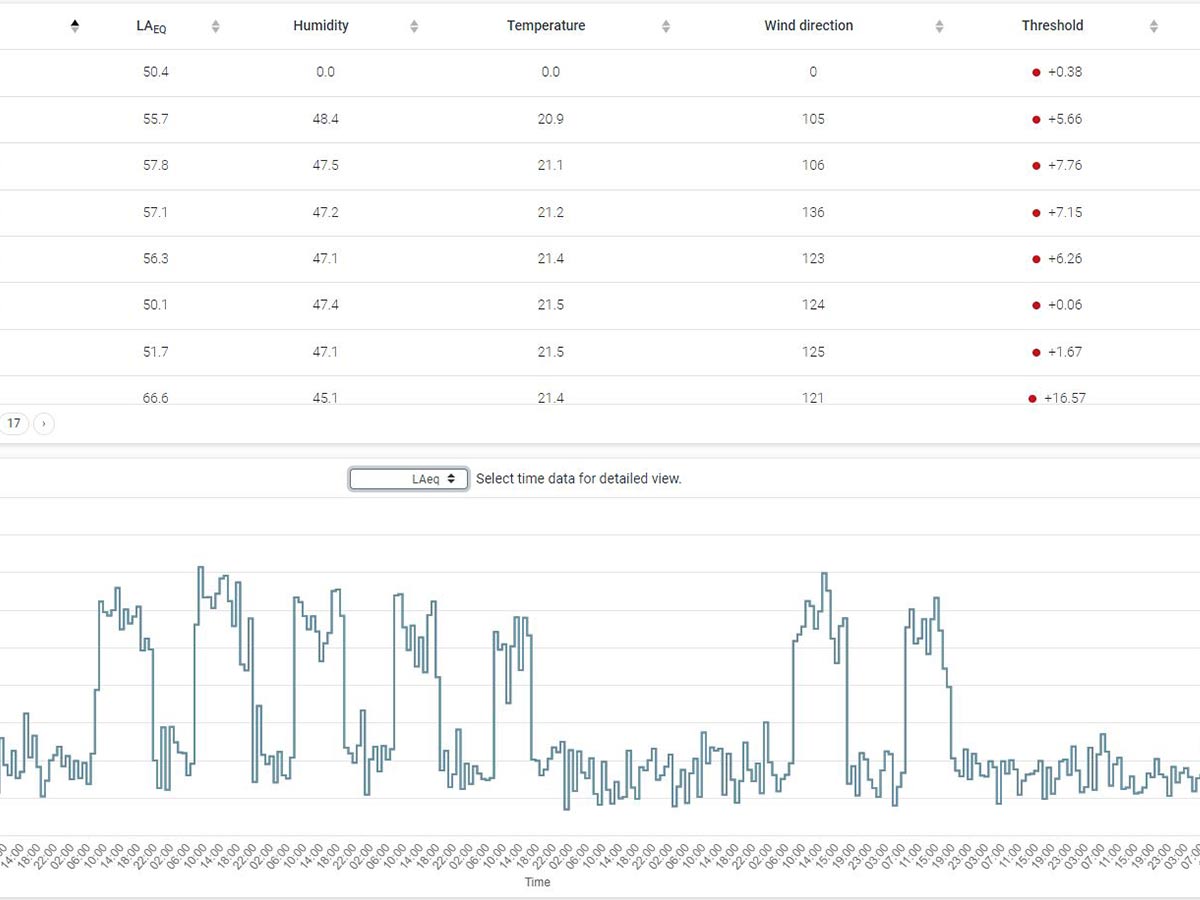Click the red dot beside +0.38
This screenshot has height=900, width=1200.
pos(1036,72)
